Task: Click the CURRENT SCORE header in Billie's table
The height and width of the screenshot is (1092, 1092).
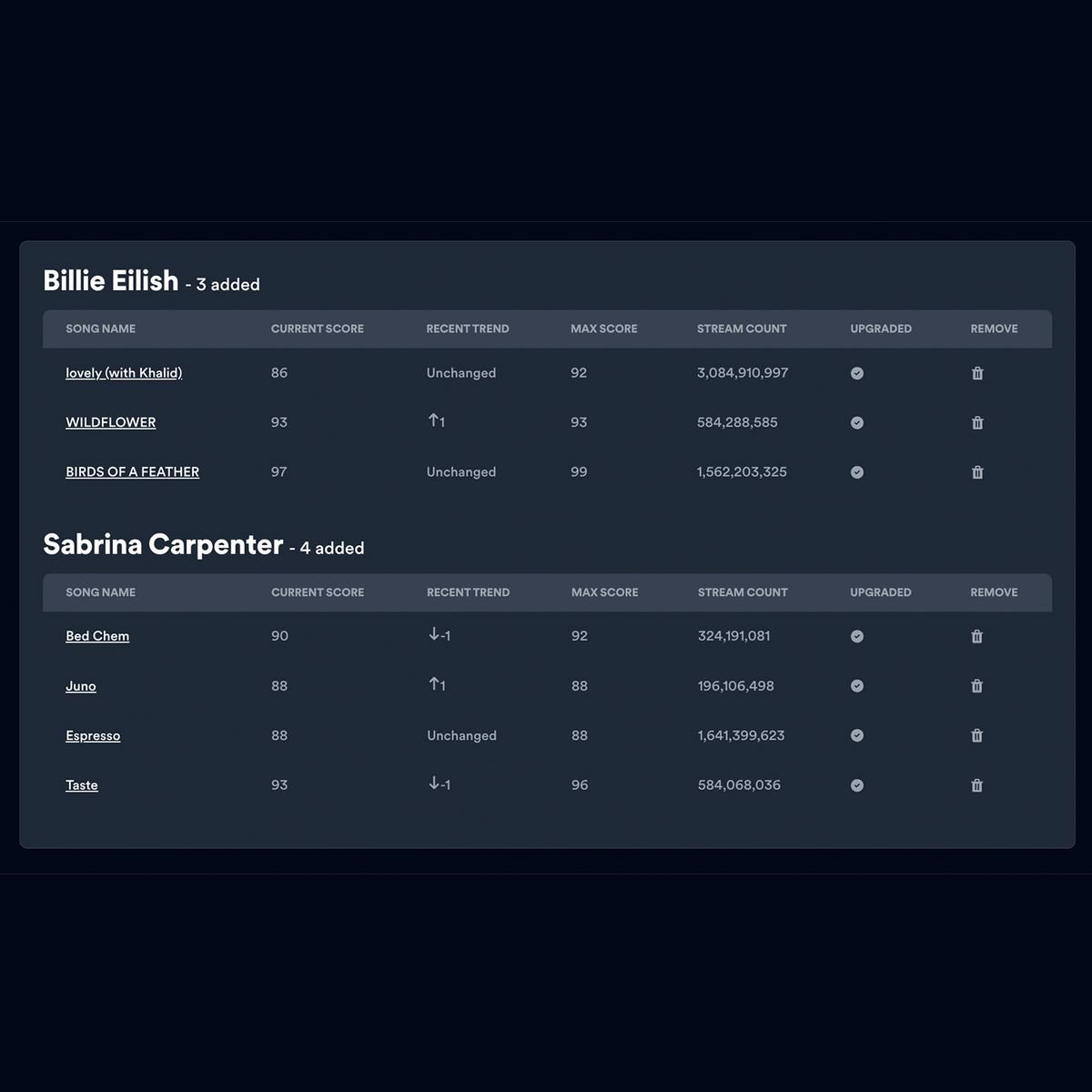Action: (x=317, y=329)
